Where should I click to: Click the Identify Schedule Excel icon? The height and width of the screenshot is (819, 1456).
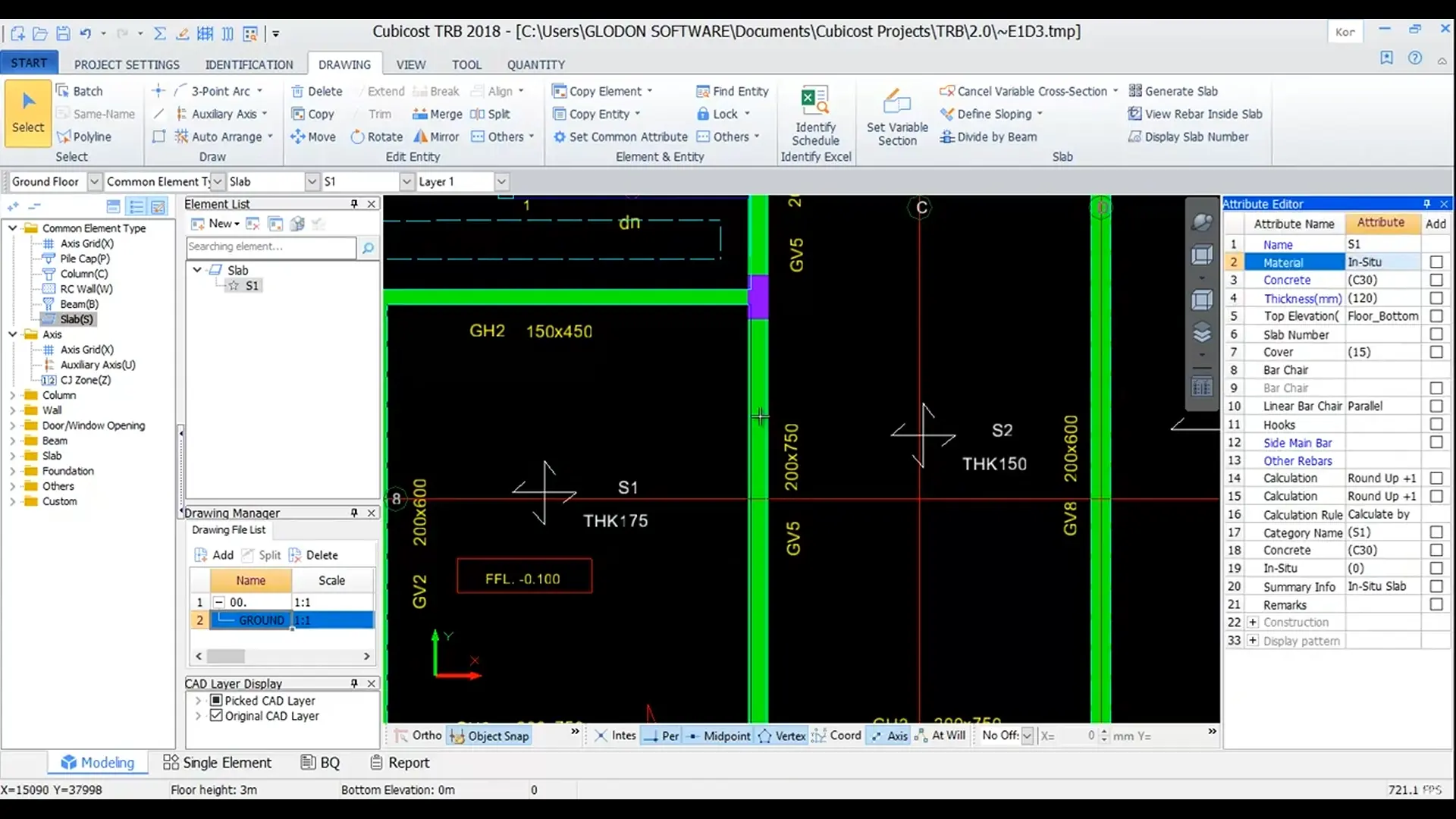pyautogui.click(x=815, y=101)
